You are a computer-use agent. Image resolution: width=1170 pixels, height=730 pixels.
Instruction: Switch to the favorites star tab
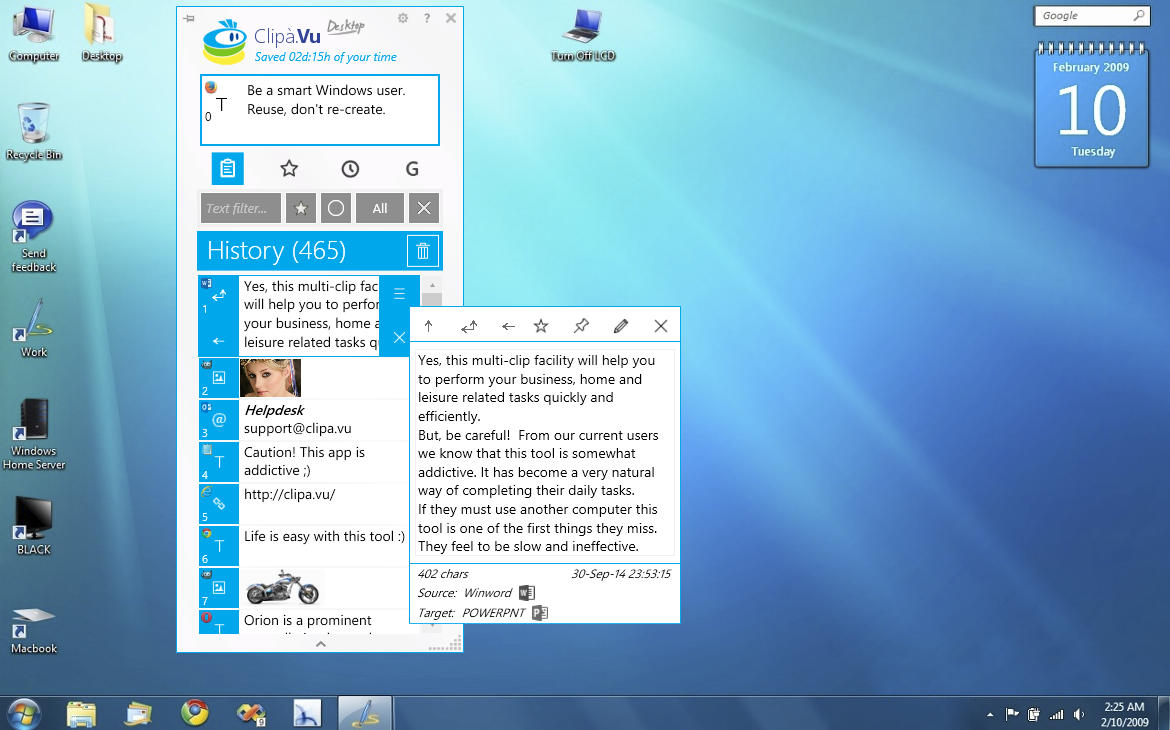tap(289, 168)
